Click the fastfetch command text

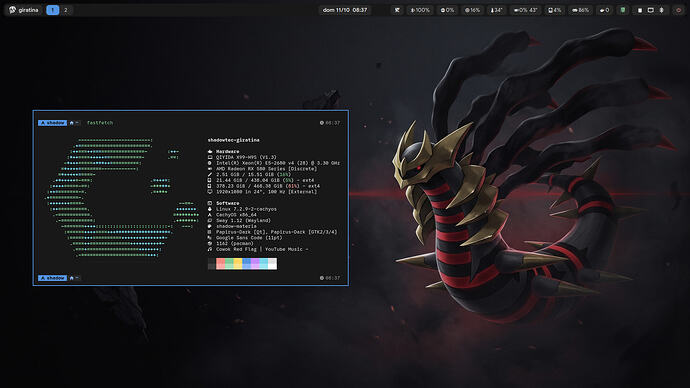pos(100,123)
